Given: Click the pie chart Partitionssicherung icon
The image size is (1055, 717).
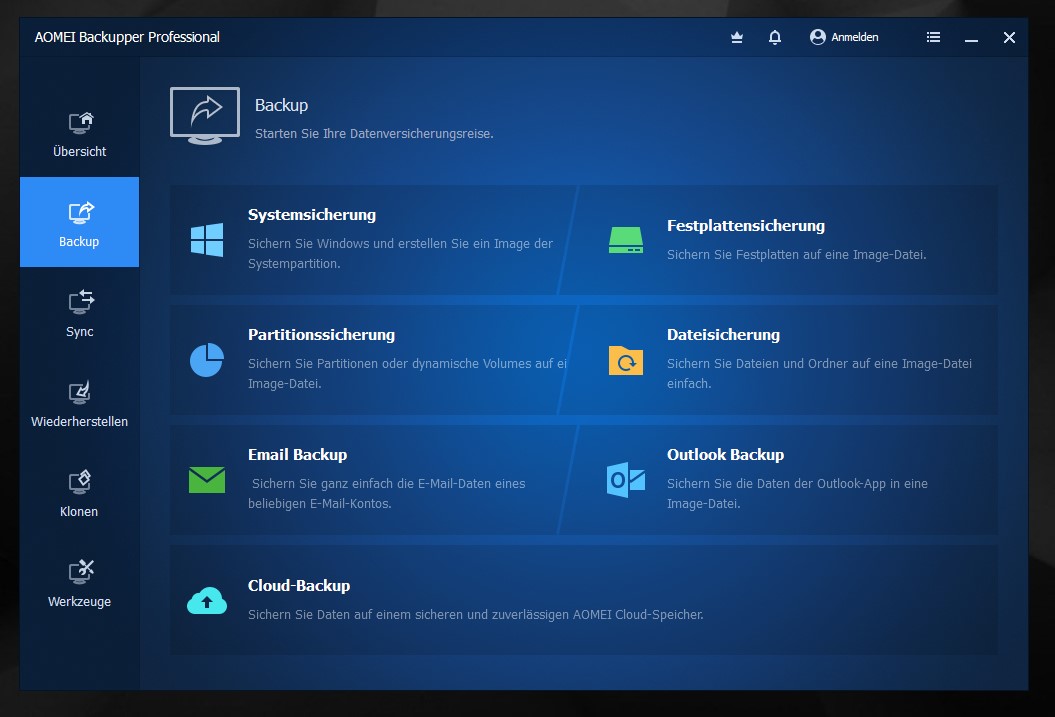Looking at the screenshot, I should pyautogui.click(x=207, y=360).
